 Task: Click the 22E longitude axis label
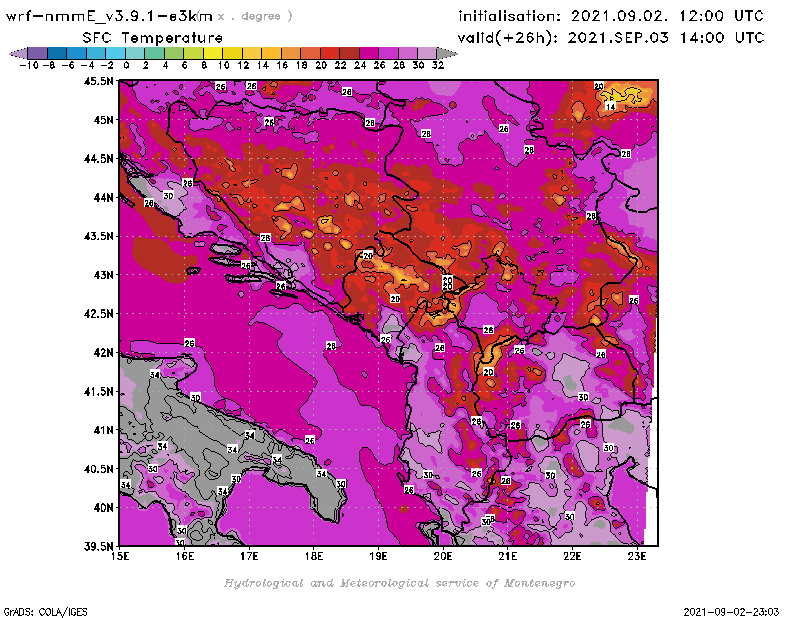[572, 556]
